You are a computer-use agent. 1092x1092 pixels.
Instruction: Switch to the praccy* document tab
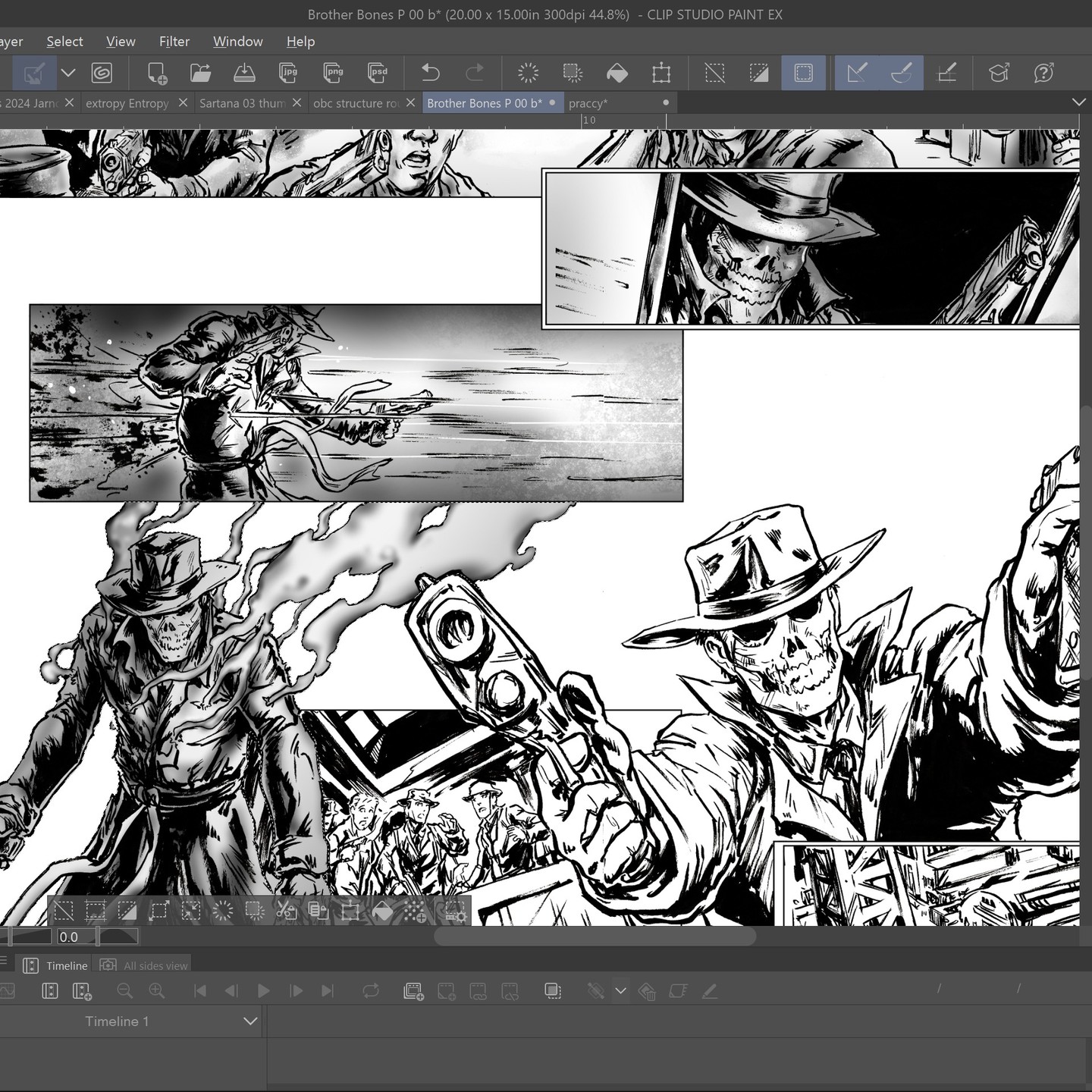pyautogui.click(x=588, y=103)
